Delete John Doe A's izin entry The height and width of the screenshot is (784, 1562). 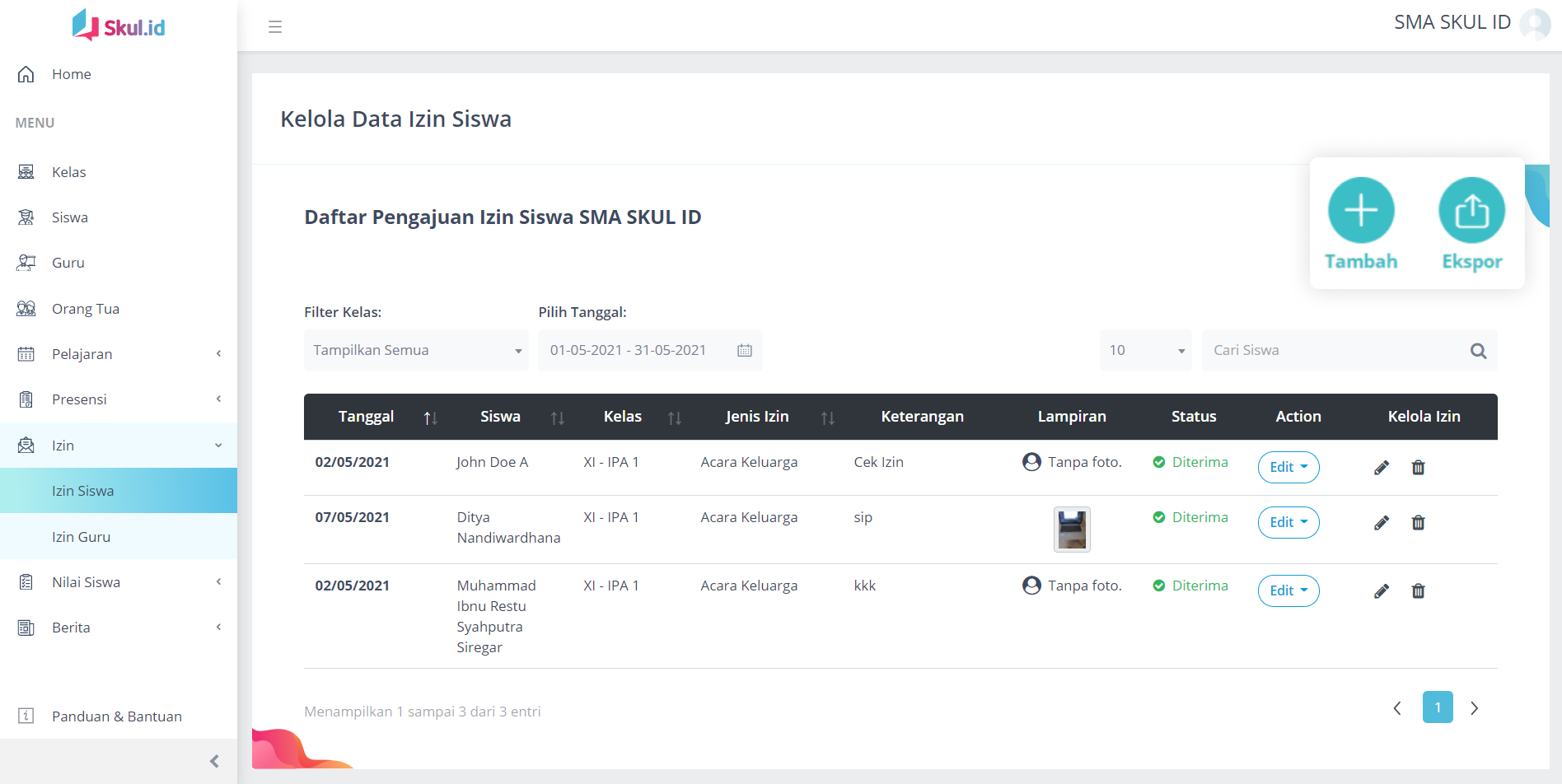click(1418, 468)
